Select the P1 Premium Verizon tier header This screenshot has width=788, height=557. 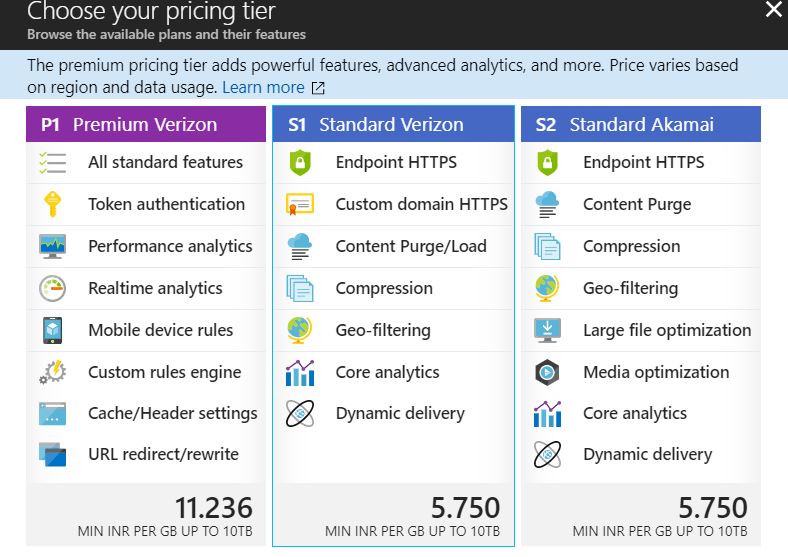click(x=145, y=125)
